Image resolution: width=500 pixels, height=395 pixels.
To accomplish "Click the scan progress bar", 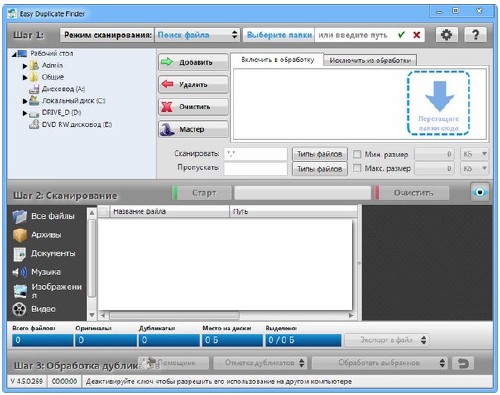I will click(x=302, y=193).
